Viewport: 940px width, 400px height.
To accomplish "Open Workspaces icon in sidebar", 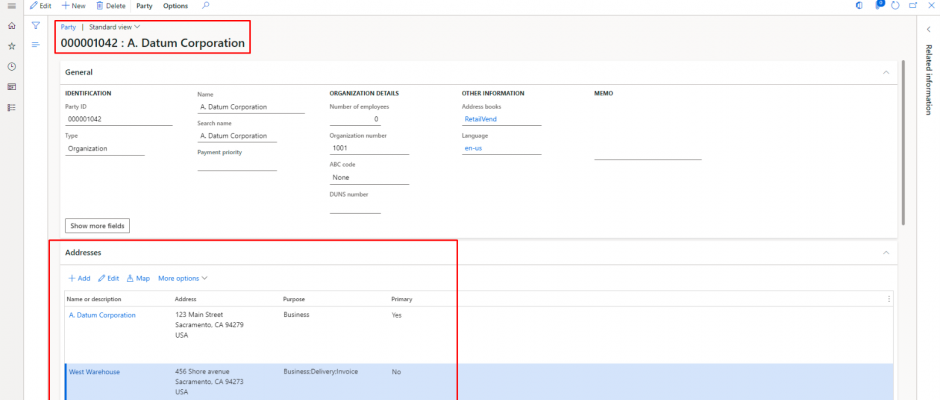I will coord(11,87).
